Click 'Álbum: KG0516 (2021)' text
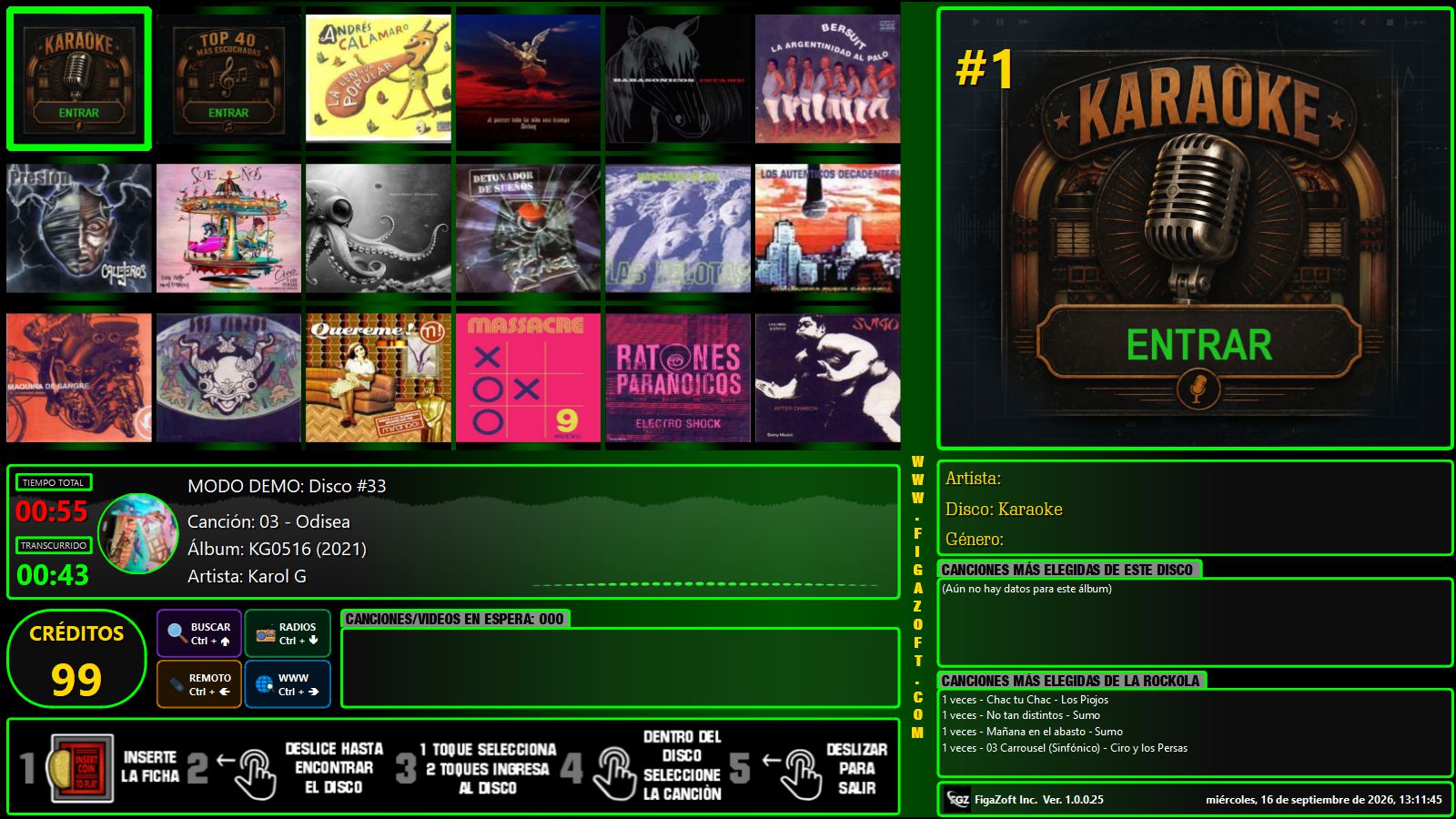 (x=277, y=549)
